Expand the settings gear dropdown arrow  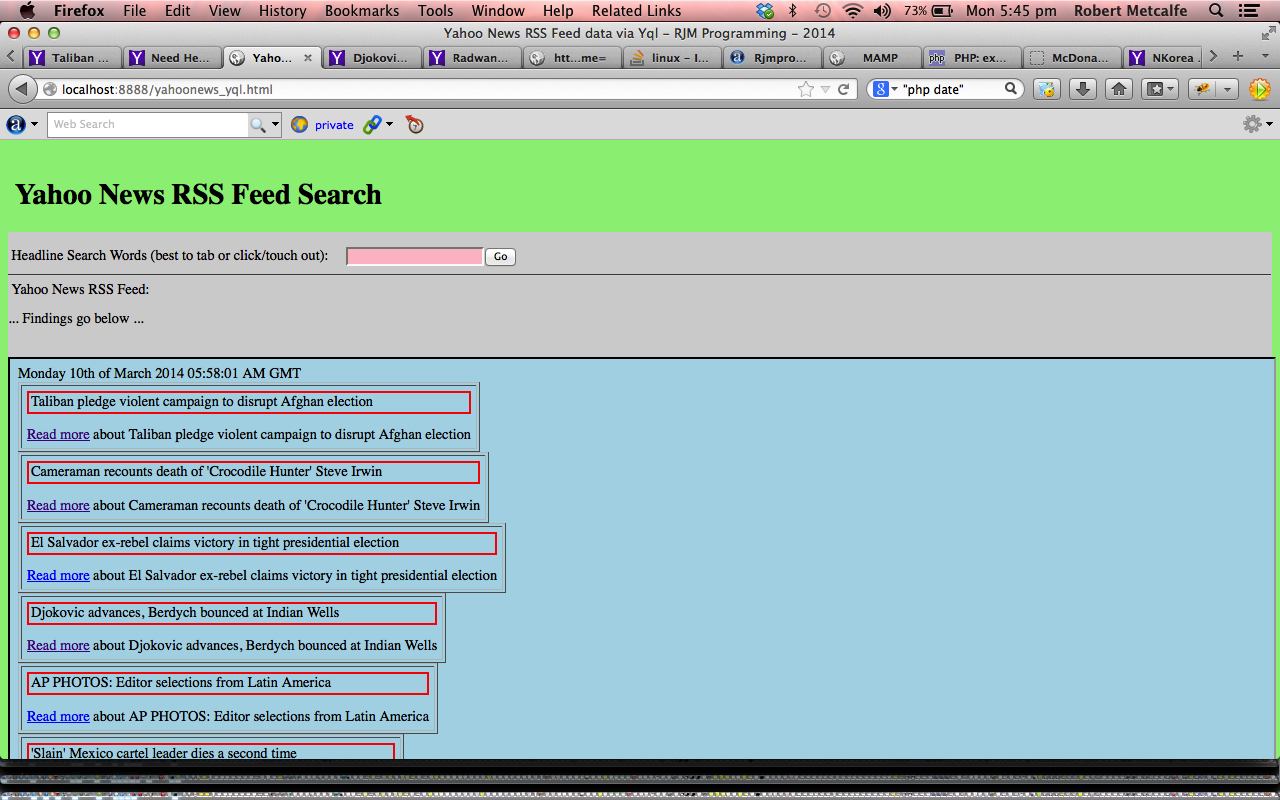pos(1270,124)
